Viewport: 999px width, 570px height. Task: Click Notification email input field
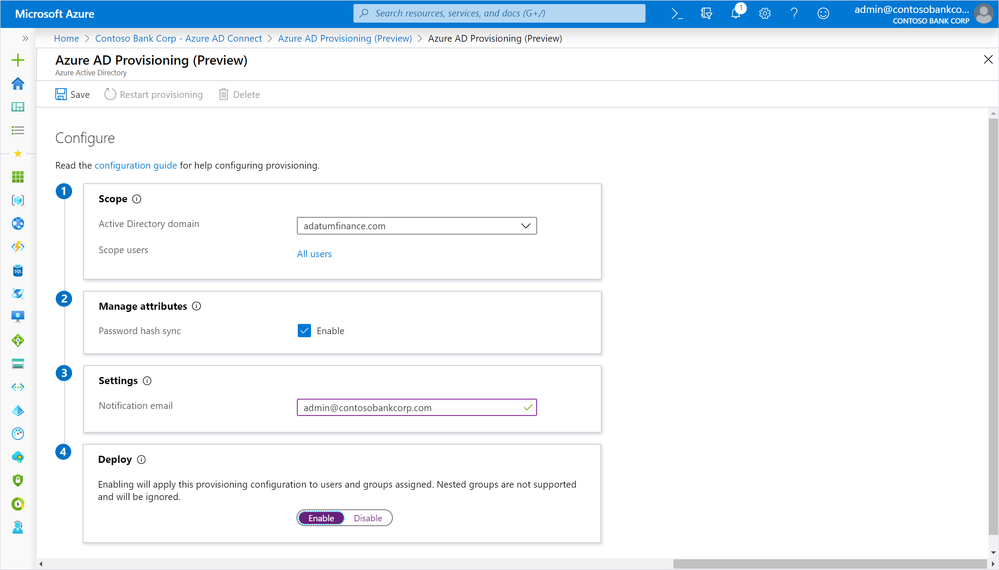pyautogui.click(x=417, y=408)
